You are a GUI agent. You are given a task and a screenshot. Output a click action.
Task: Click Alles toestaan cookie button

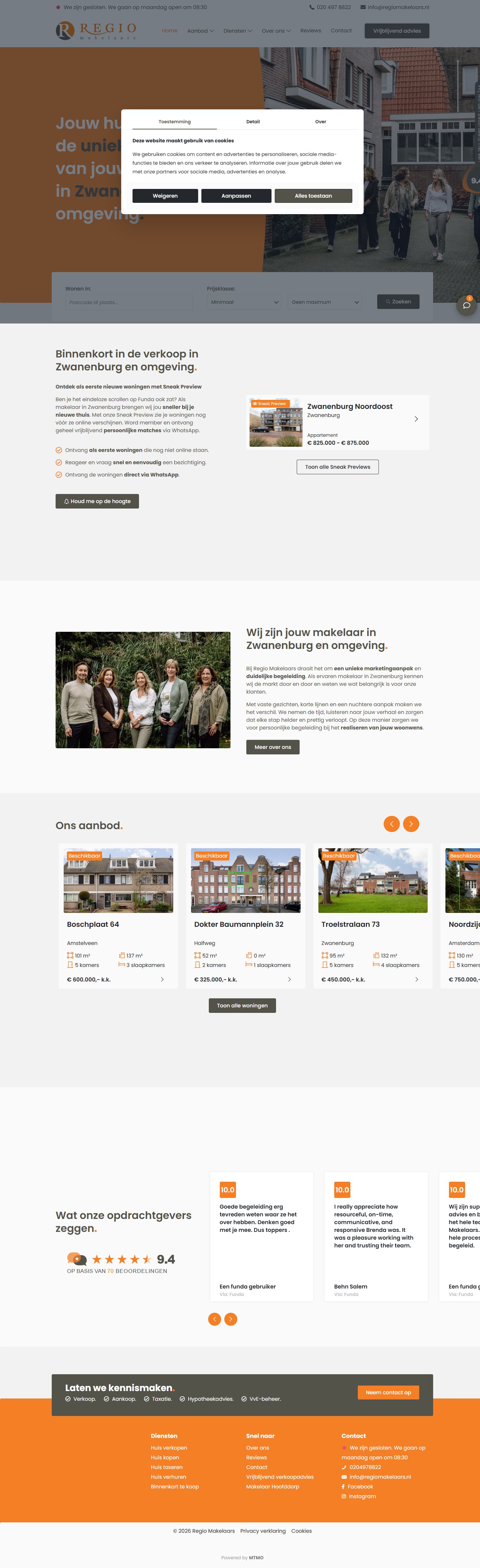tap(313, 196)
